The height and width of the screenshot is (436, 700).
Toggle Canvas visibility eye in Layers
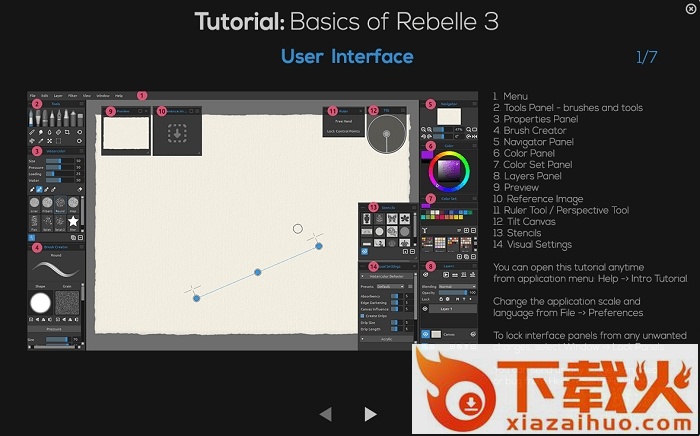point(425,334)
